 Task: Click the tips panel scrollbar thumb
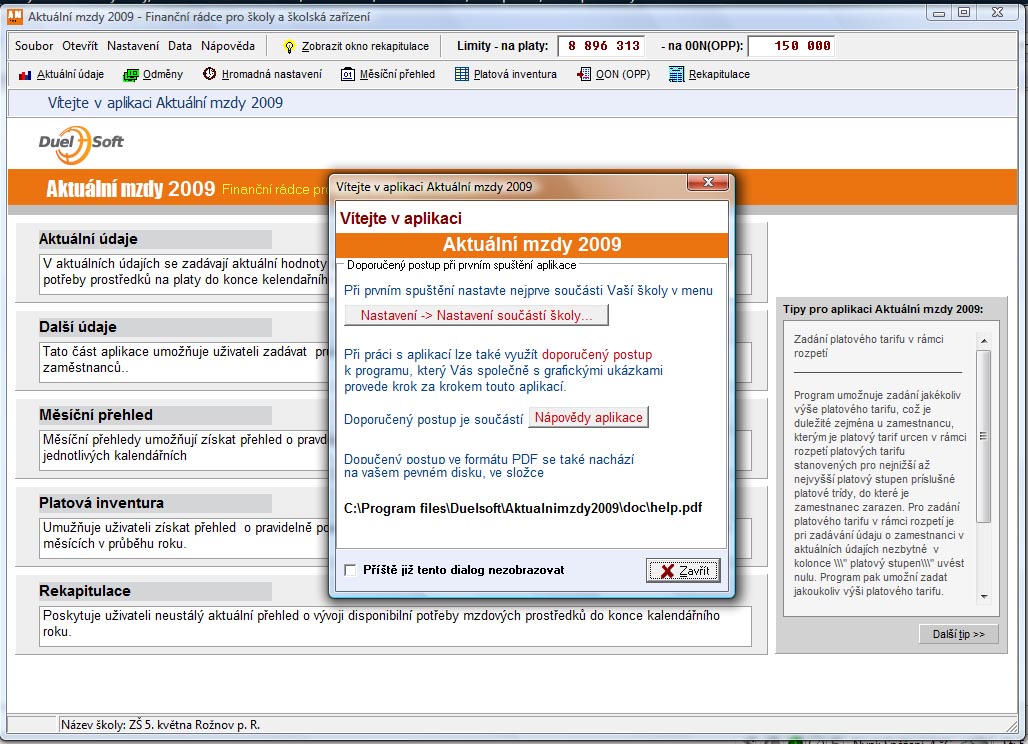coord(983,436)
